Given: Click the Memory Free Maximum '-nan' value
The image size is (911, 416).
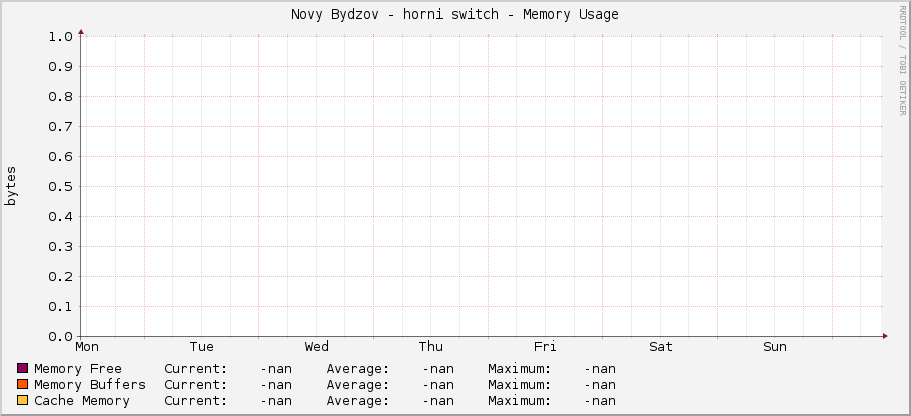Looking at the screenshot, I should pyautogui.click(x=600, y=368).
